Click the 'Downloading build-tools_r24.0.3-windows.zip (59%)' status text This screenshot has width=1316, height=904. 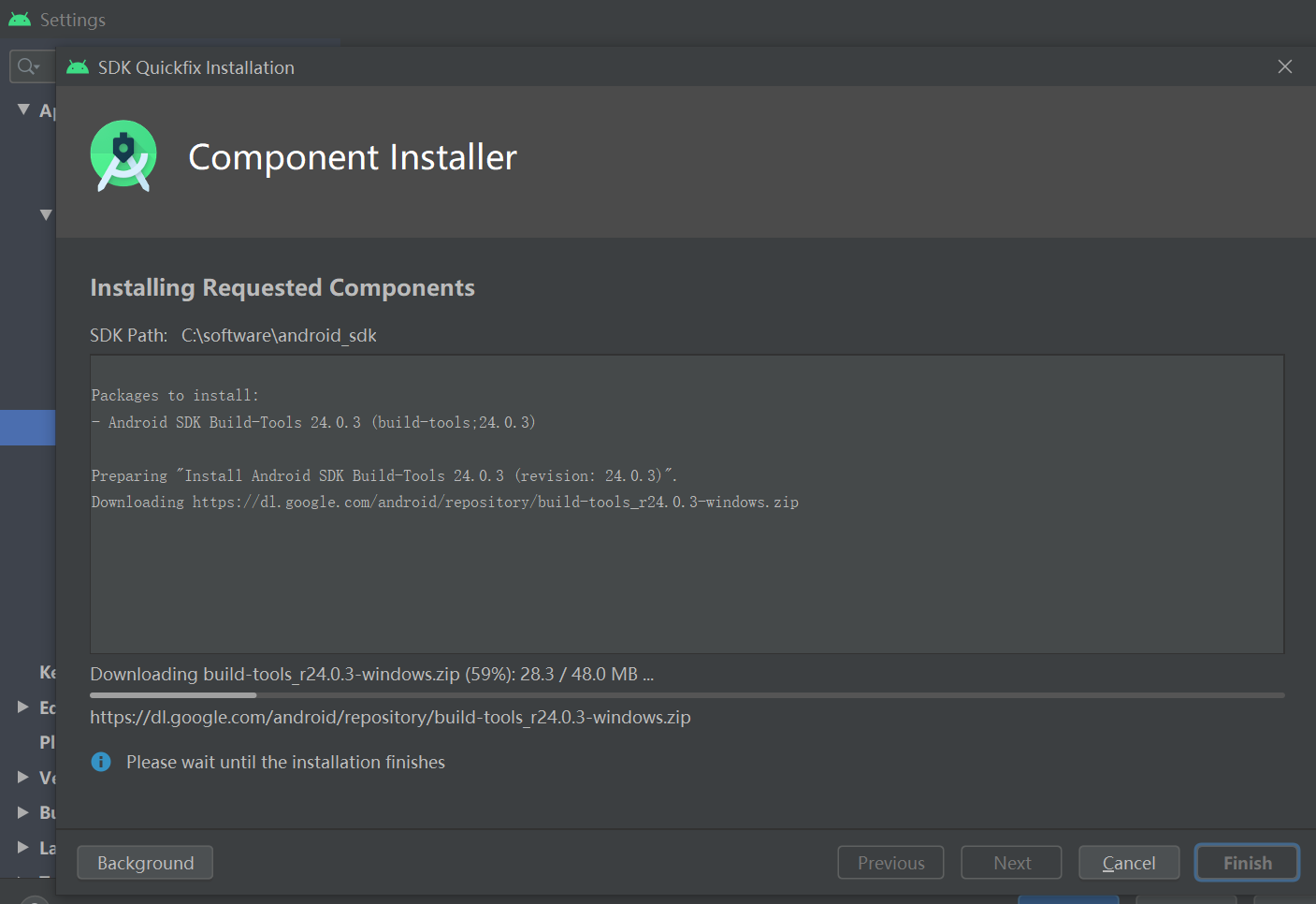pos(372,674)
